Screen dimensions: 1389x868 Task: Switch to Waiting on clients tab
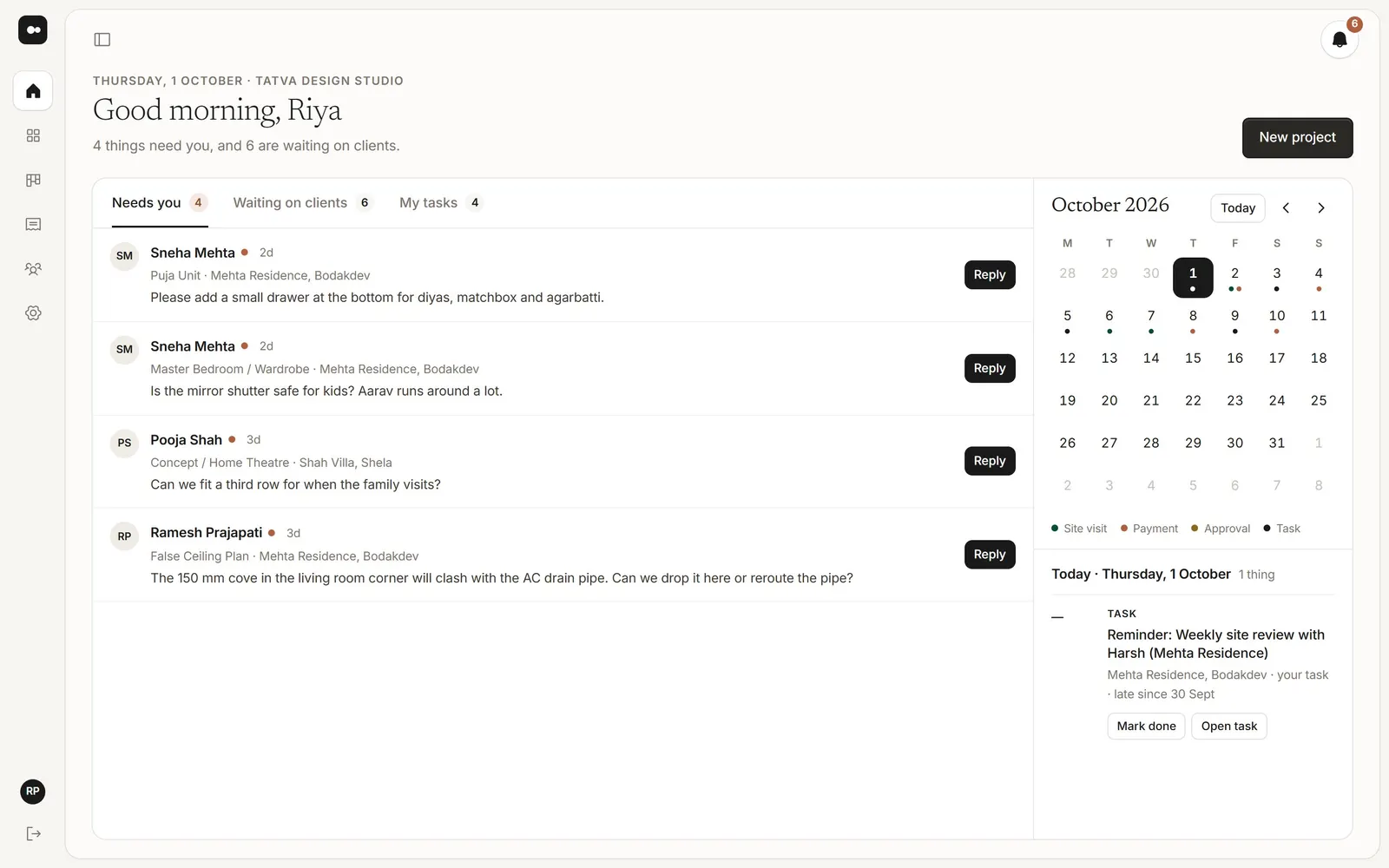(x=302, y=203)
